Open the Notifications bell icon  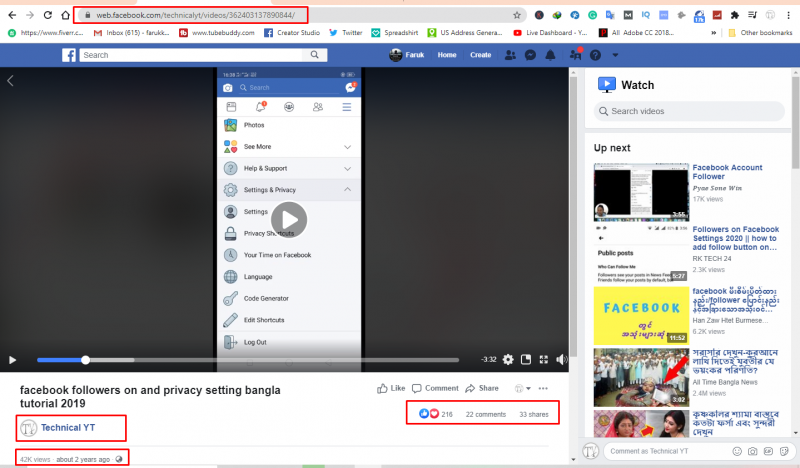[550, 55]
